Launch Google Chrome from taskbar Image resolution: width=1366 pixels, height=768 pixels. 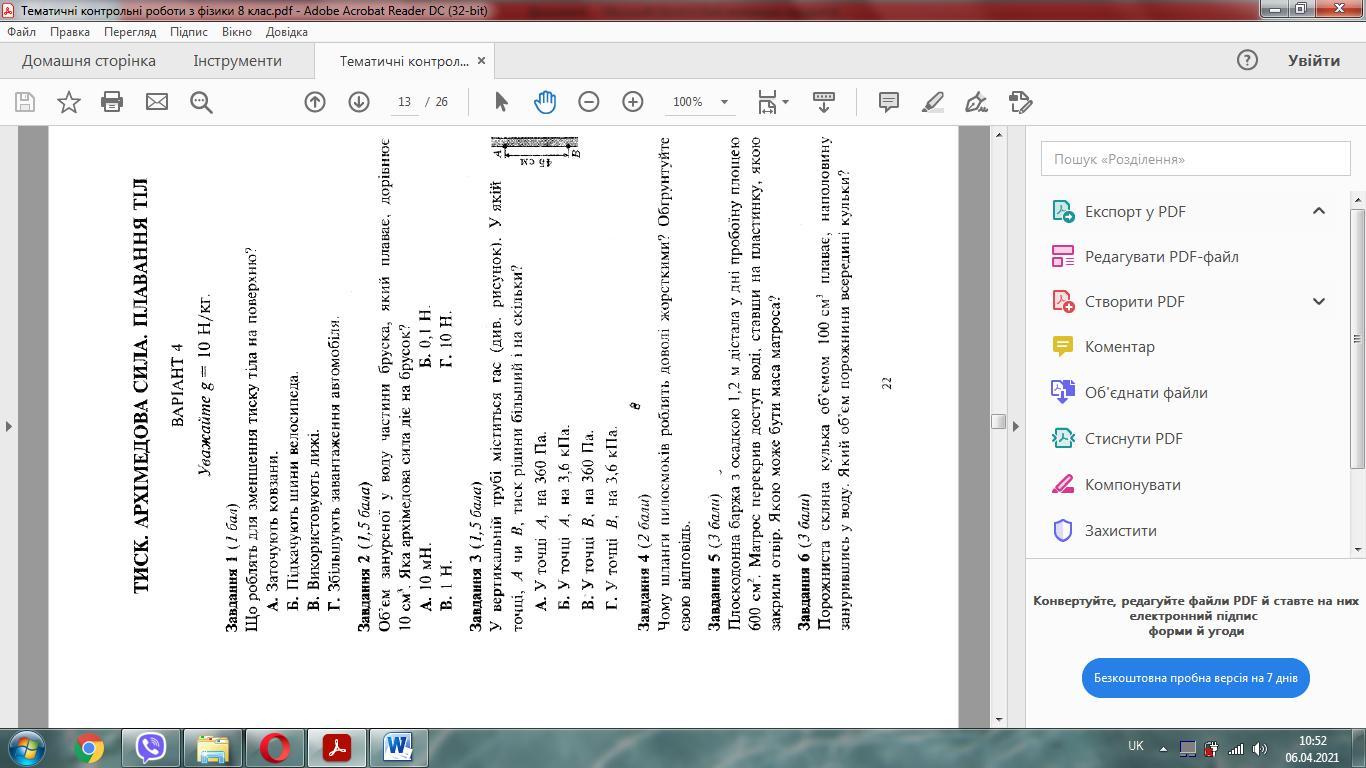point(89,748)
